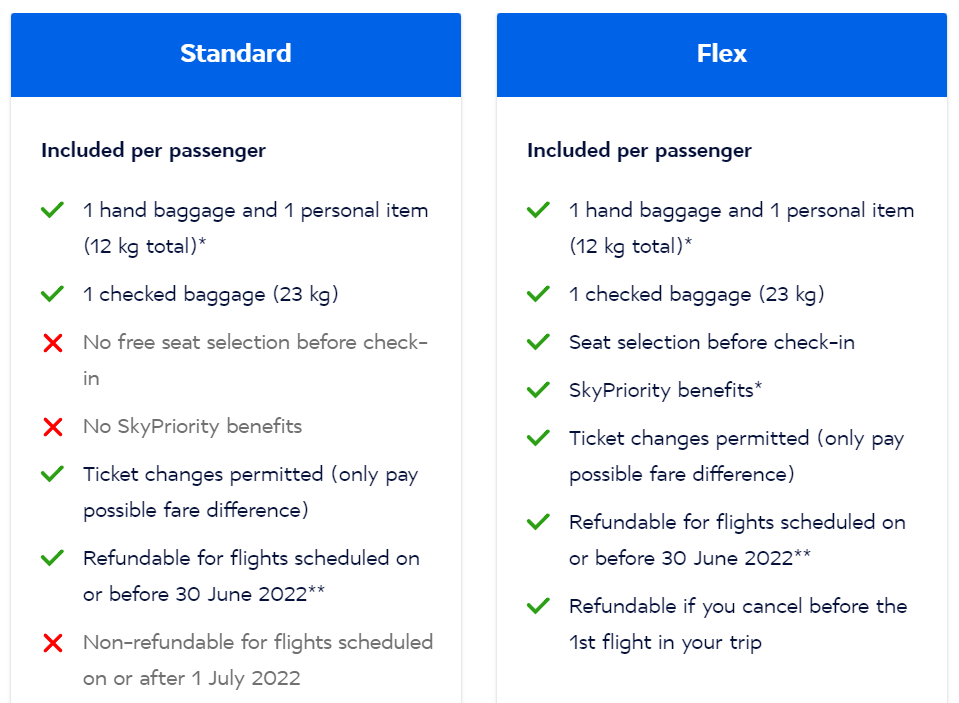
Task: Click Standard 'No SkyPriority benefits' text
Action: click(192, 427)
